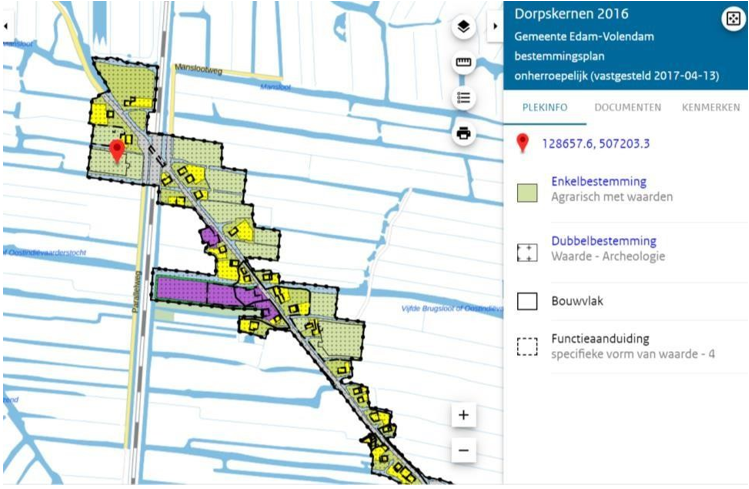749x489 pixels.
Task: Select the Plekinfo tab
Action: 546,107
